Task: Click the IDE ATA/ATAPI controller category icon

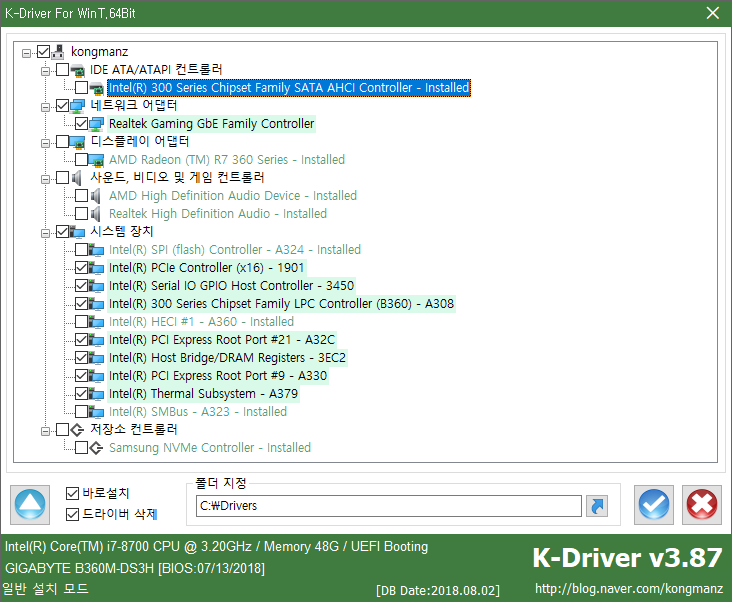Action: tap(77, 70)
